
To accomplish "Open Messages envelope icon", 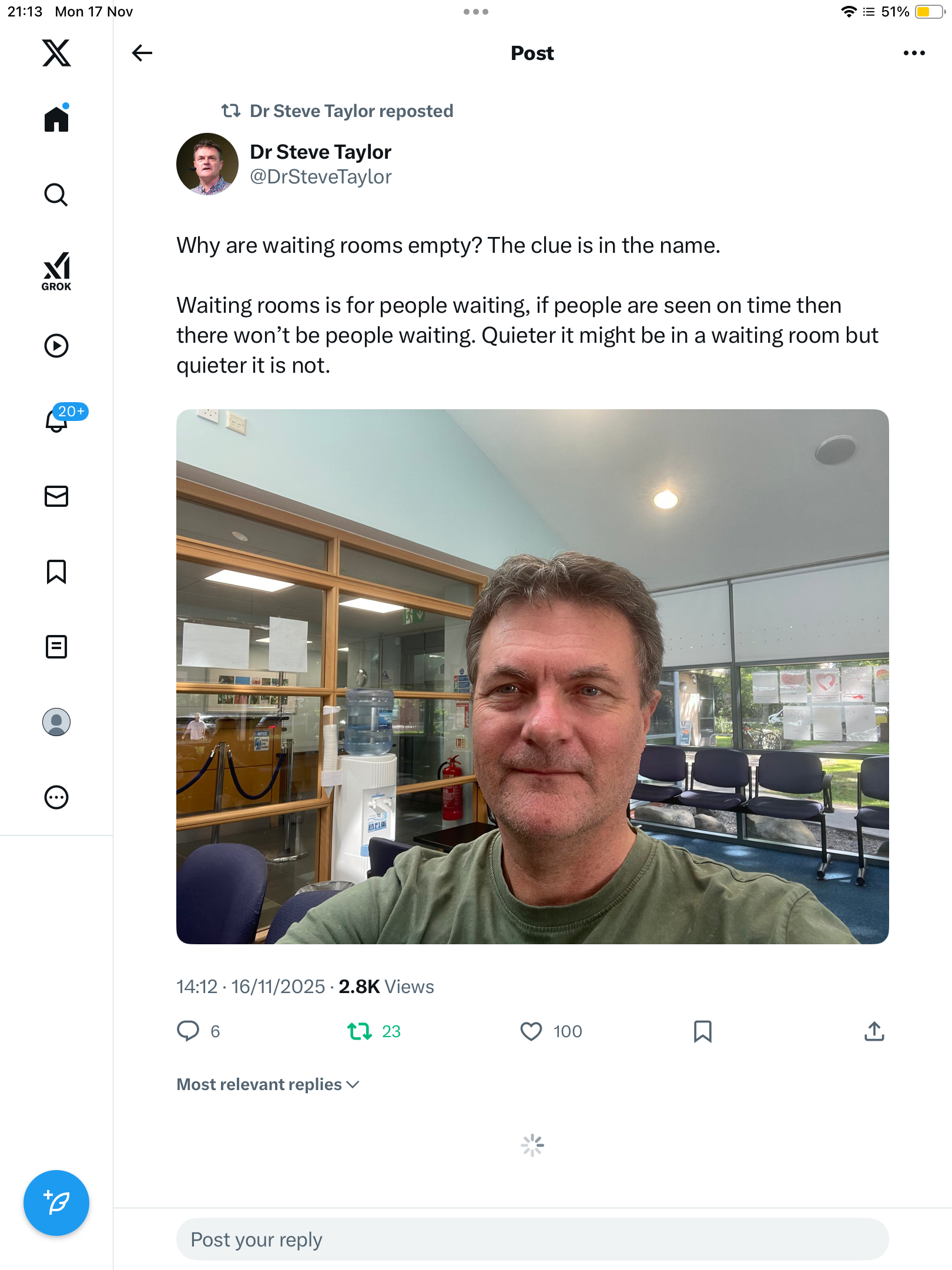I will point(56,496).
